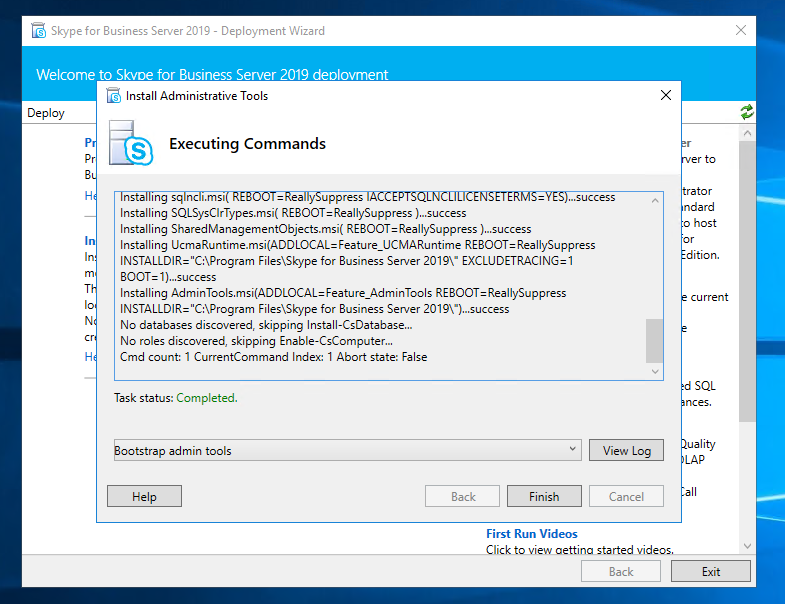This screenshot has height=604, width=785.
Task: Click the 'Installing SharedManagementObjects.msi' log line
Action: point(326,229)
